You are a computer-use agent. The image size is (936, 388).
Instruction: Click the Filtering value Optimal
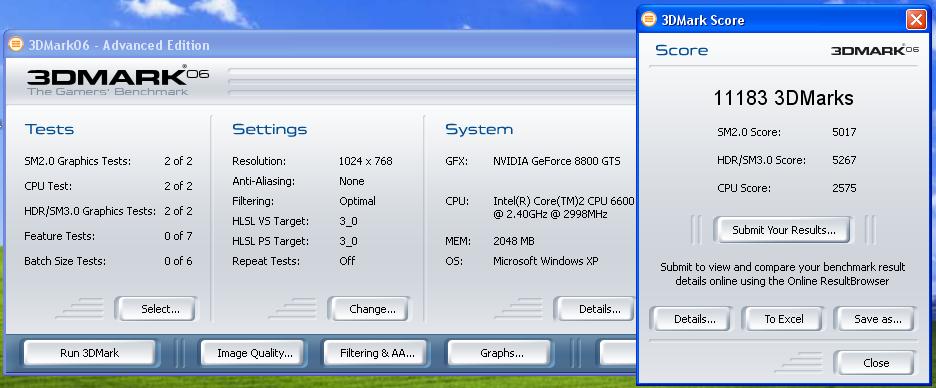pyautogui.click(x=357, y=201)
